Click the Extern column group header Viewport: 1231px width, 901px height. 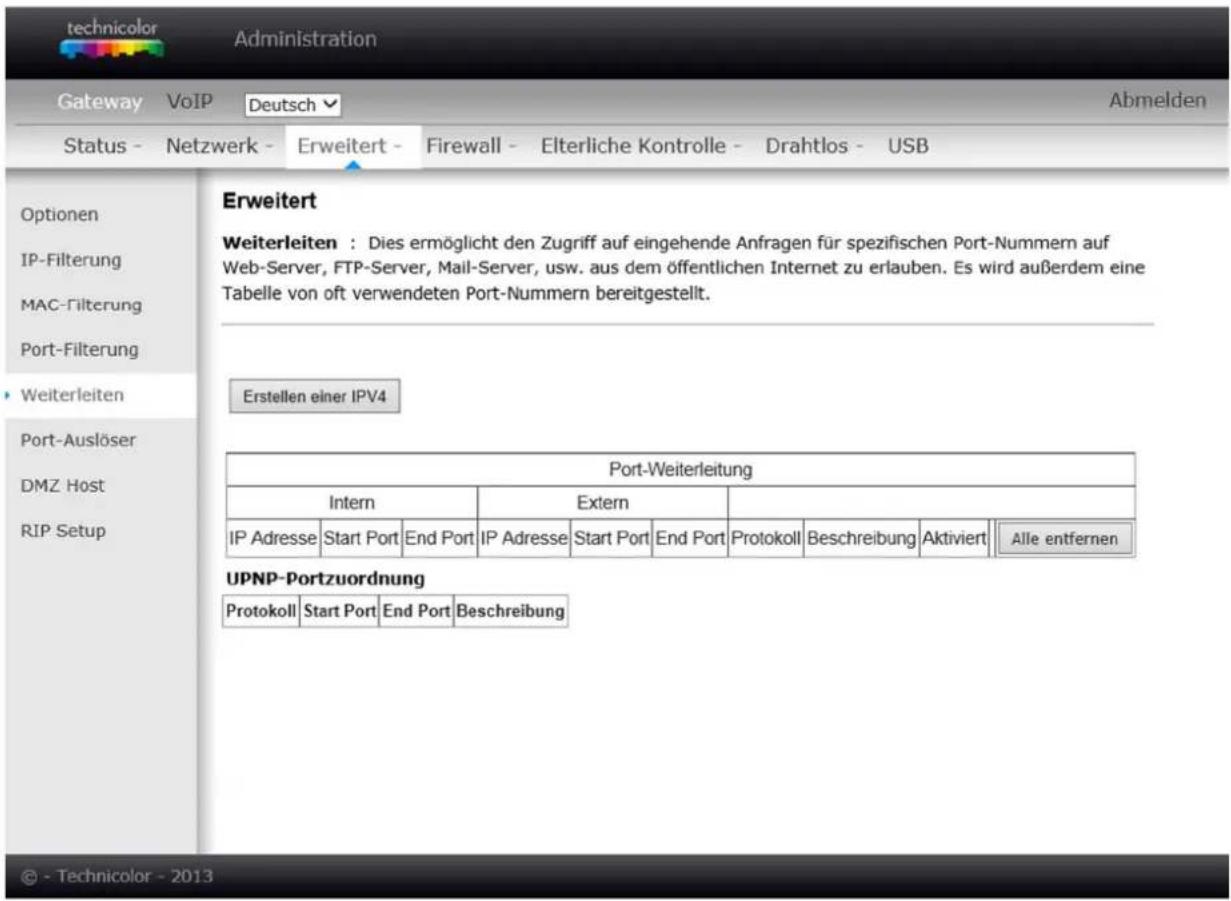pyautogui.click(x=603, y=503)
